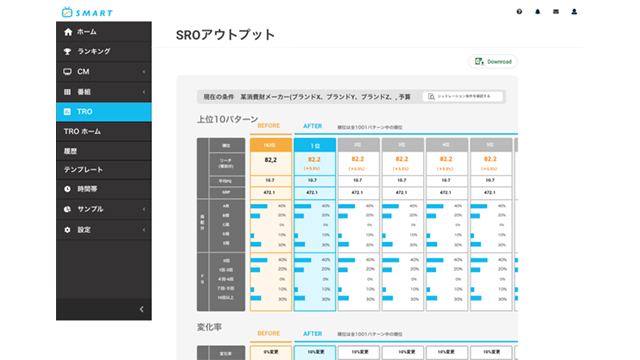Open the user account icon
The image size is (640, 360).
[574, 12]
